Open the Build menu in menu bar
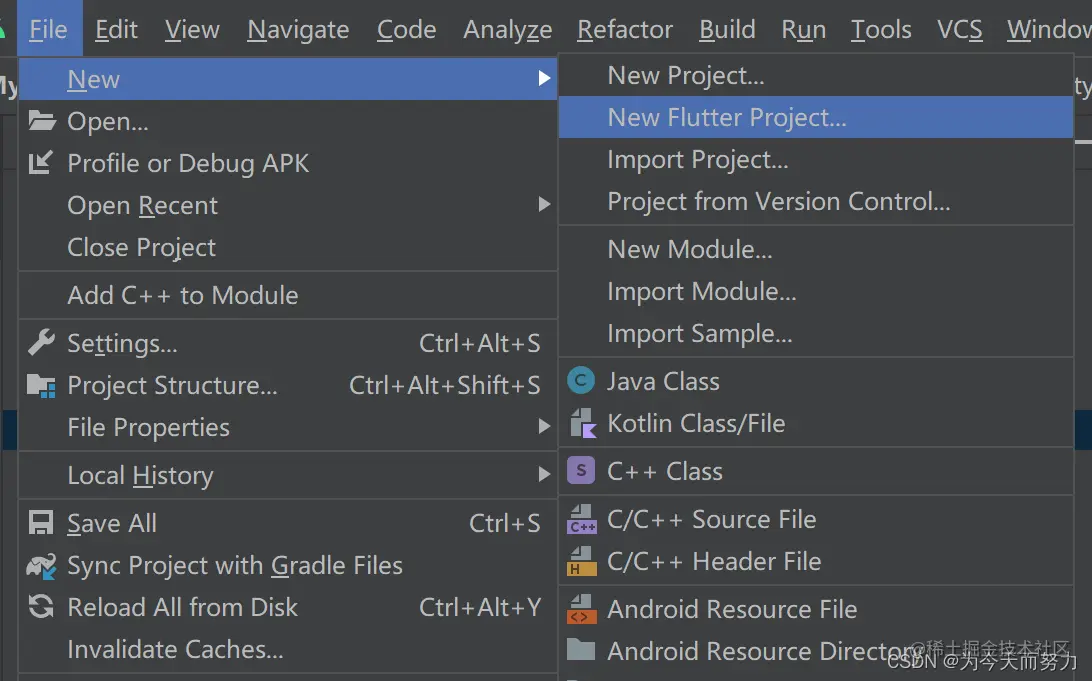 click(x=727, y=30)
